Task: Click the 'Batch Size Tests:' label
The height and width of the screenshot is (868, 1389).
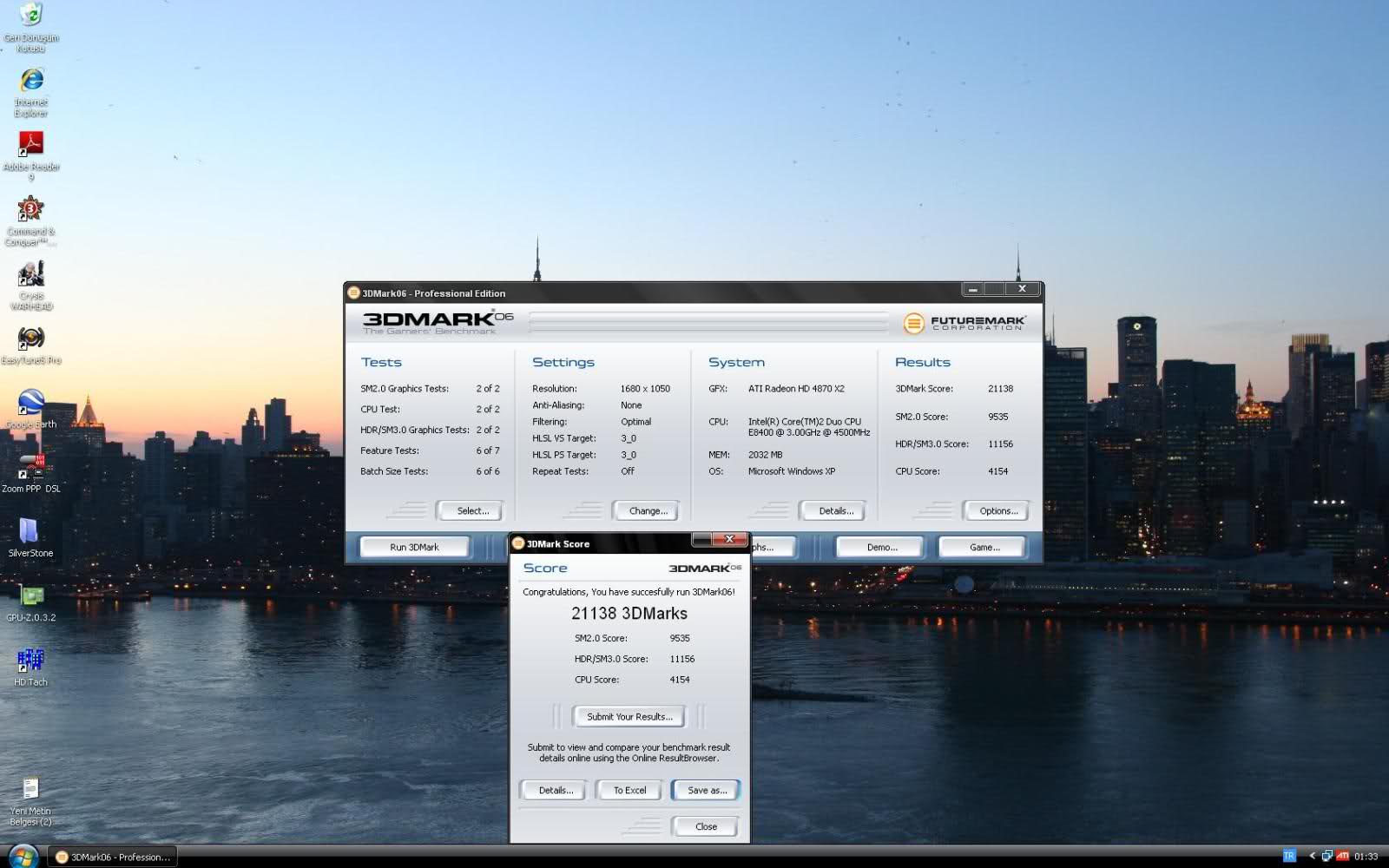Action: coord(393,471)
